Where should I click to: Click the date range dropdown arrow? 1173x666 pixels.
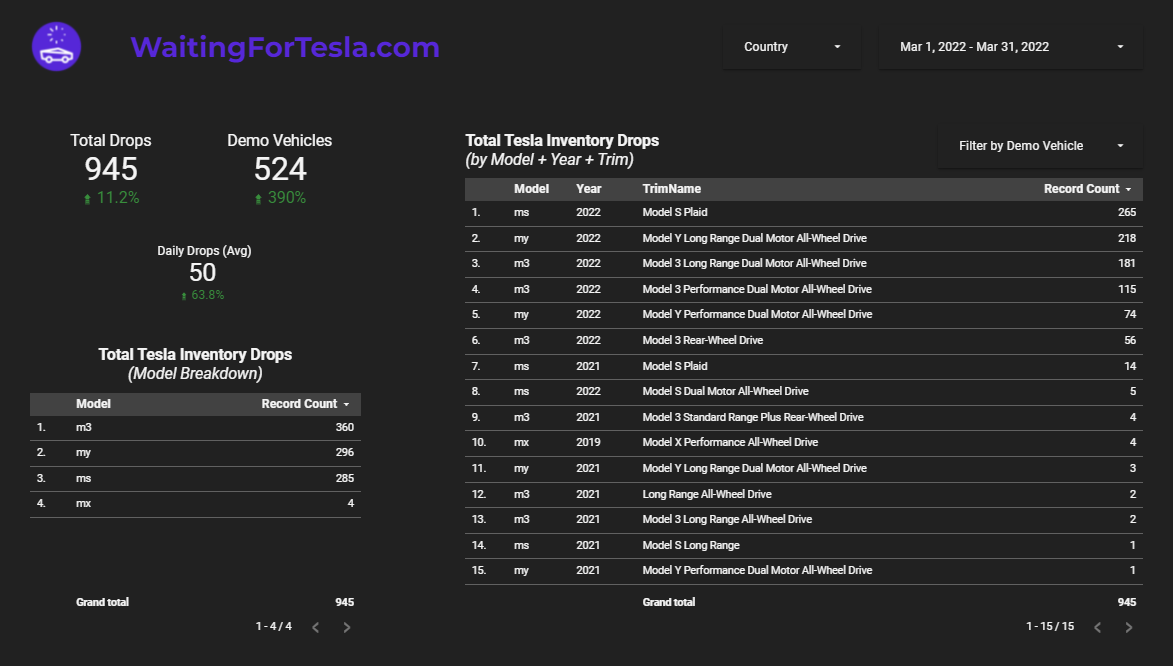pos(1120,46)
